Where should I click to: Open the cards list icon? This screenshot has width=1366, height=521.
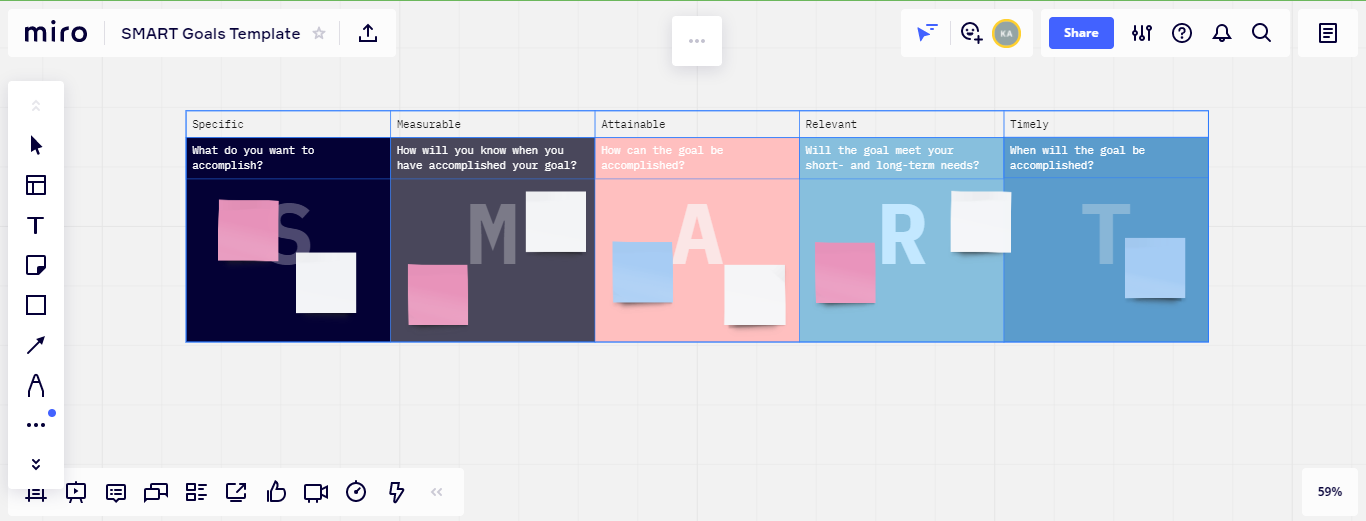click(196, 492)
